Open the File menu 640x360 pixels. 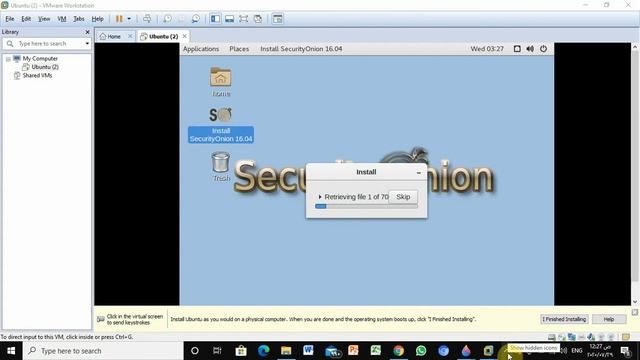point(10,19)
